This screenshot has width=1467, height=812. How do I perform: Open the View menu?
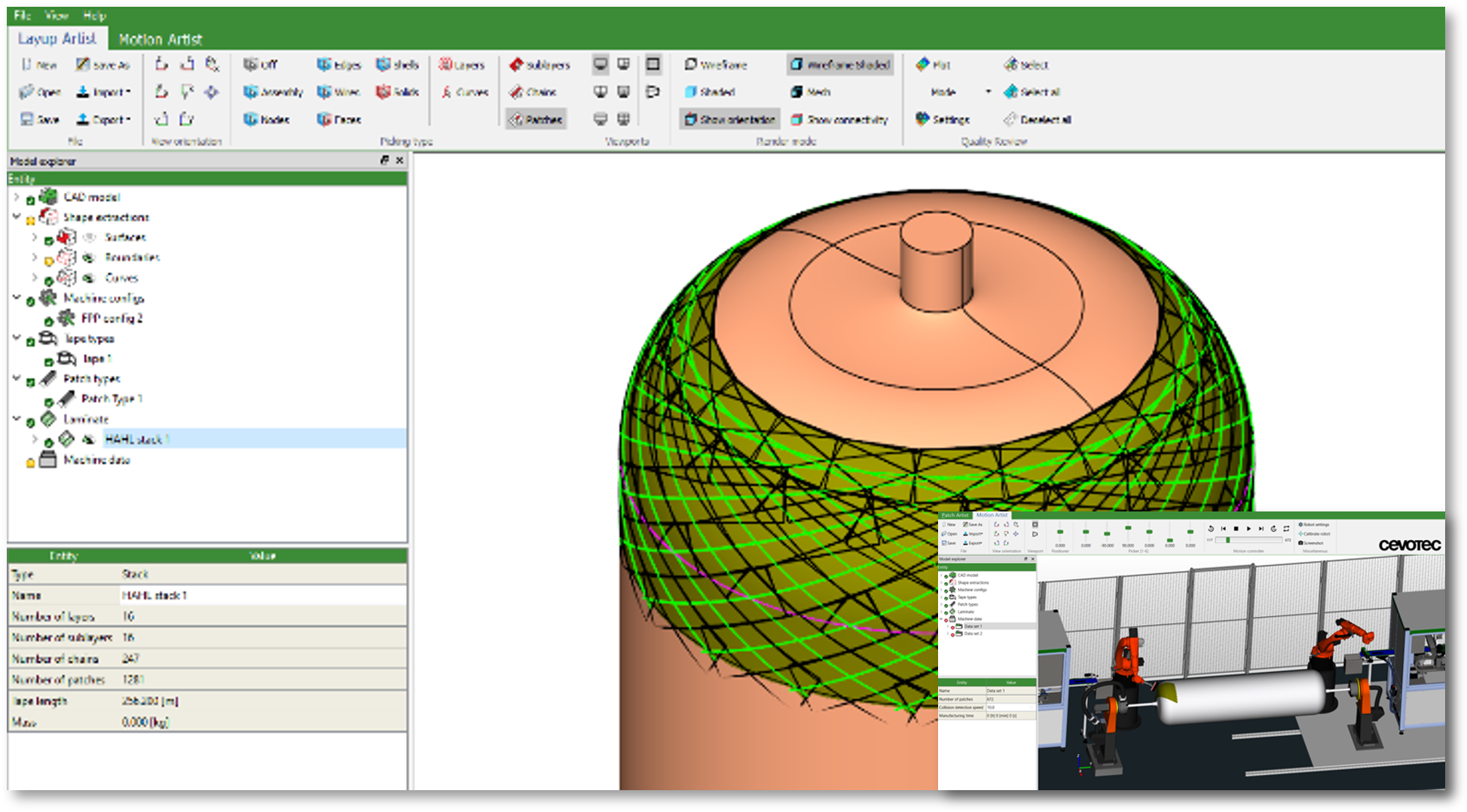pos(56,15)
